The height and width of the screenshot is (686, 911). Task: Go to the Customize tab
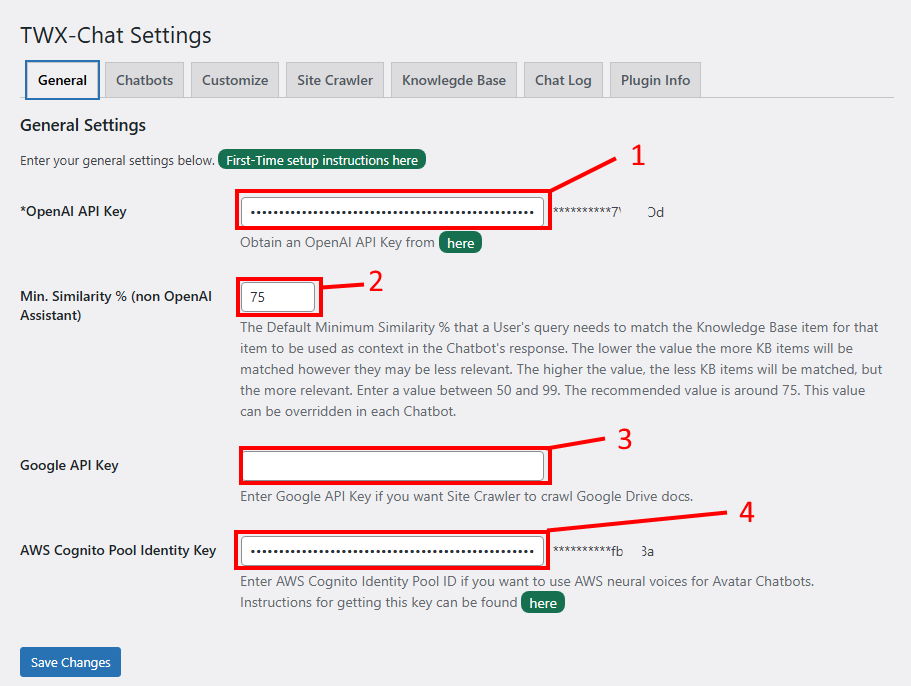click(x=235, y=80)
